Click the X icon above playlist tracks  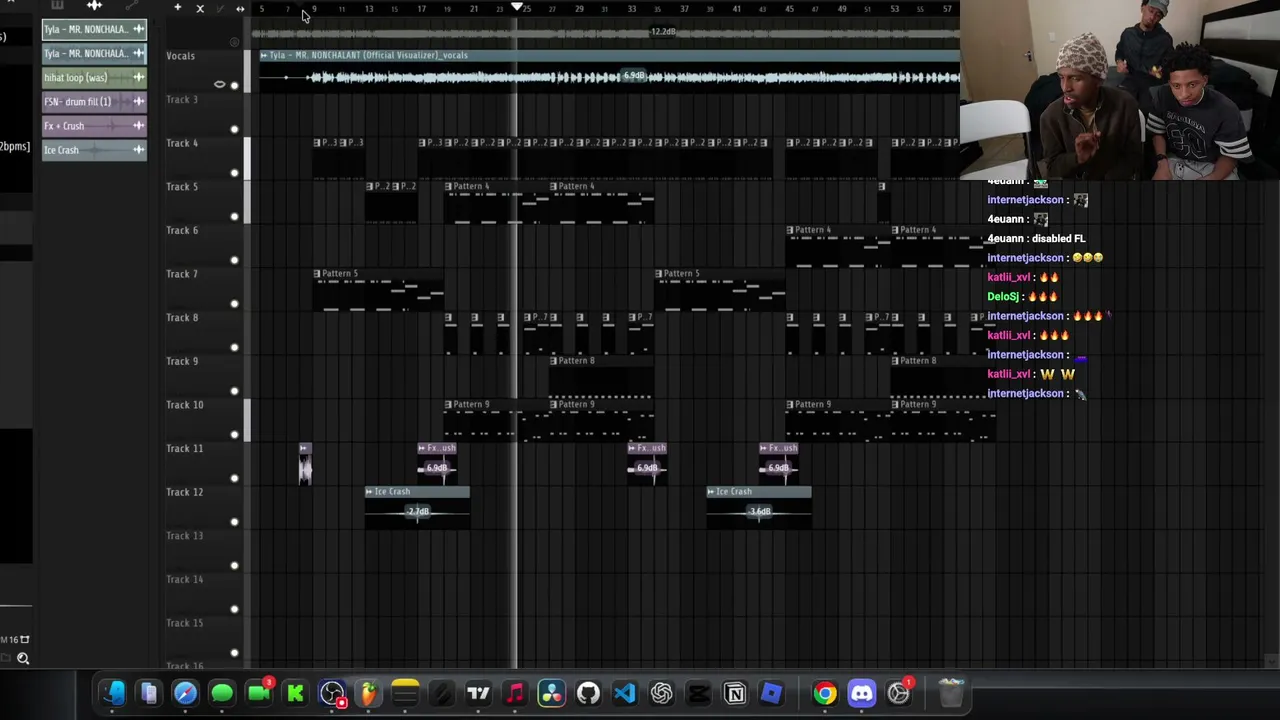coord(200,9)
